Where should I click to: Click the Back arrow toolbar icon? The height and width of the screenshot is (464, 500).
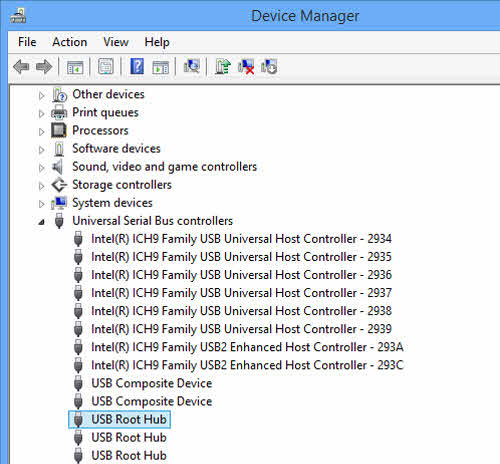pos(21,67)
